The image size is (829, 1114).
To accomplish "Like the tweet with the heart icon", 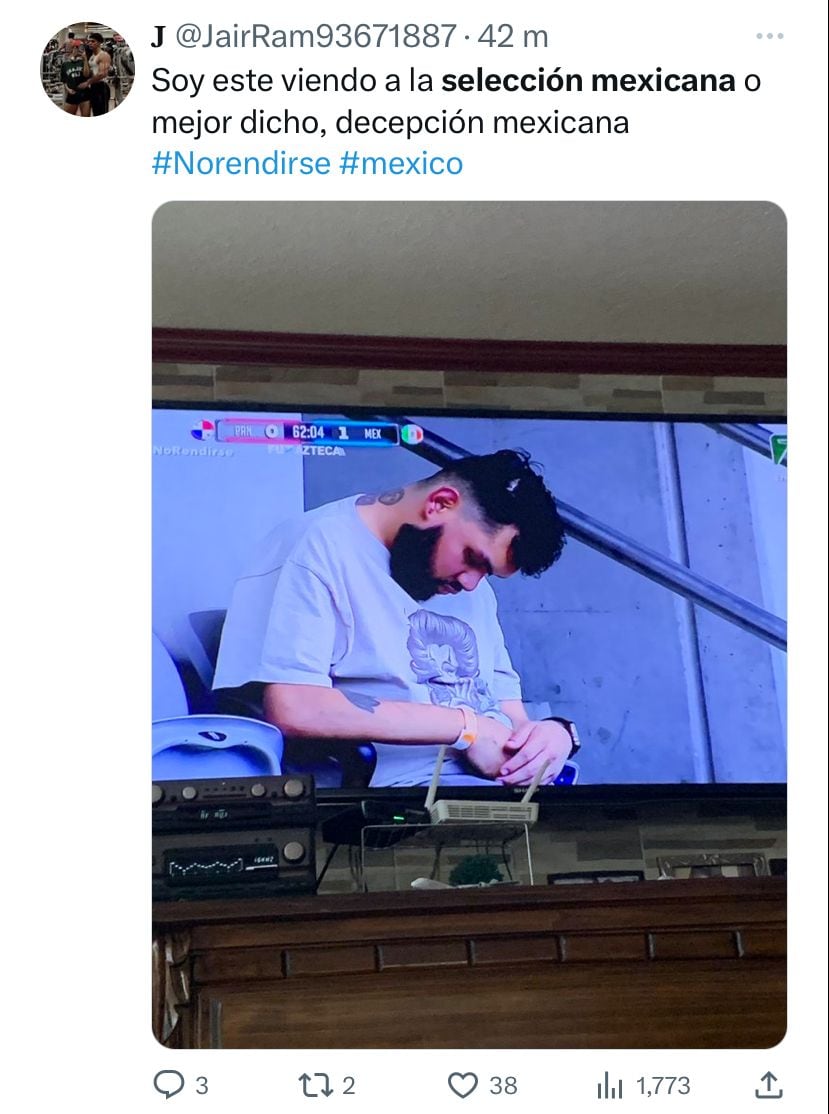I will 462,1086.
